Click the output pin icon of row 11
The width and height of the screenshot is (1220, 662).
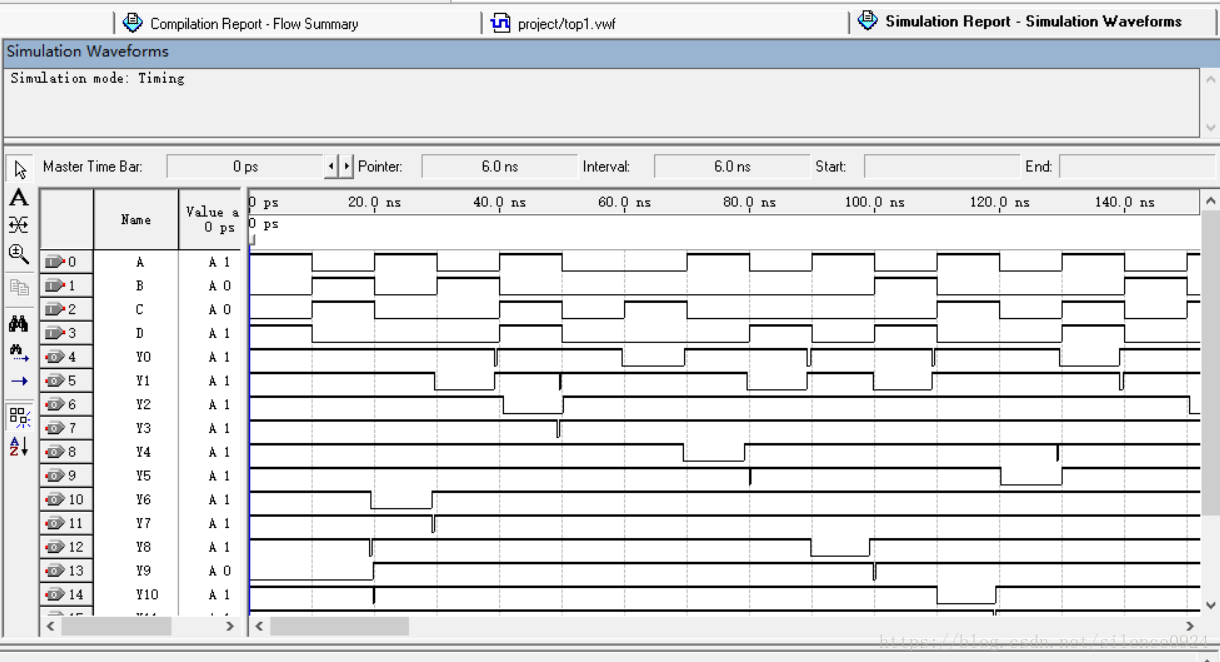(55, 524)
